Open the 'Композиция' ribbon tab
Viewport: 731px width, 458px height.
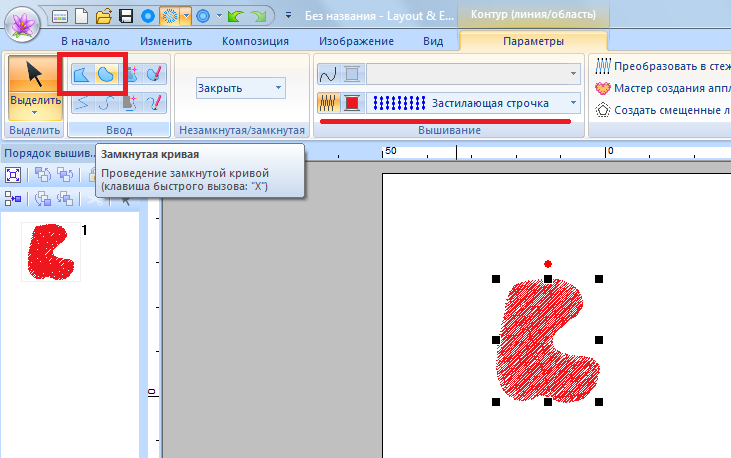click(256, 41)
